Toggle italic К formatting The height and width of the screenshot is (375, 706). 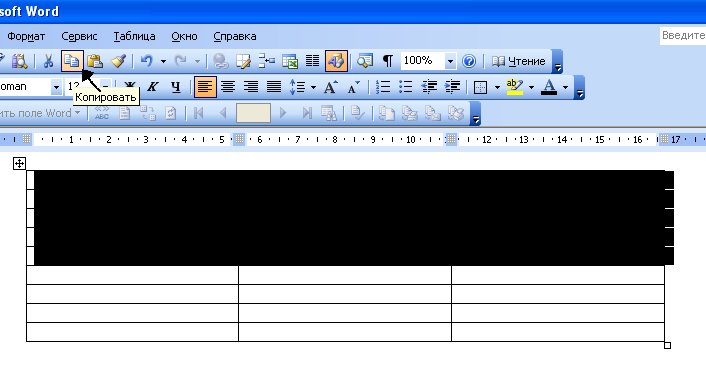[x=153, y=87]
